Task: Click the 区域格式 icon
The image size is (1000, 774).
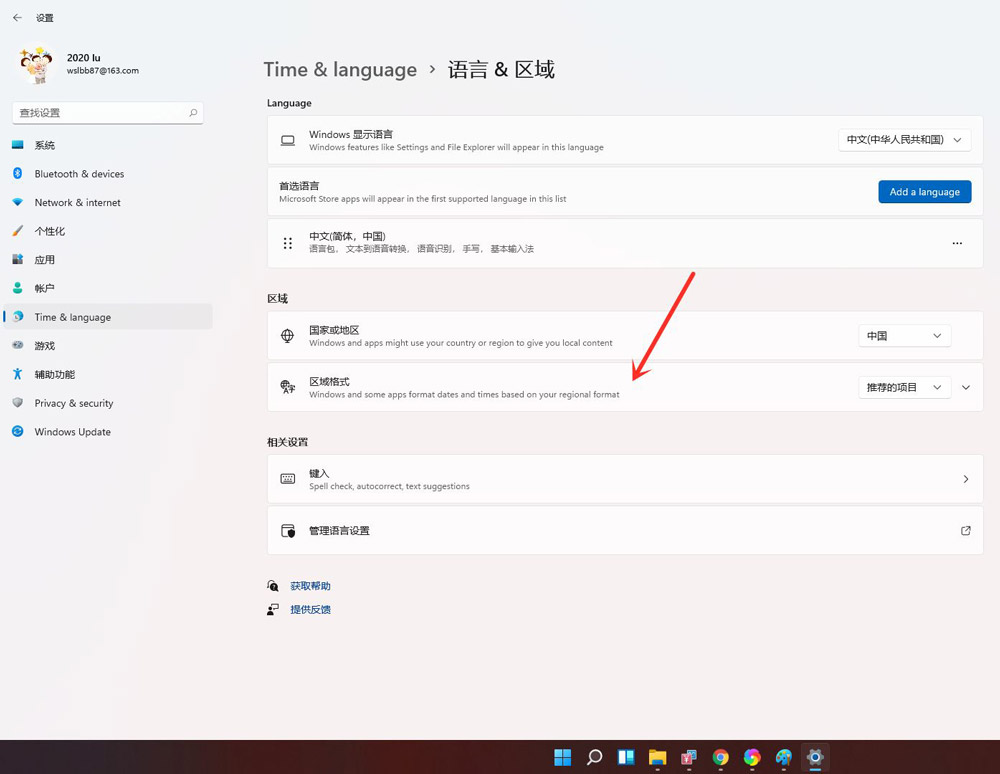Action: 289,387
